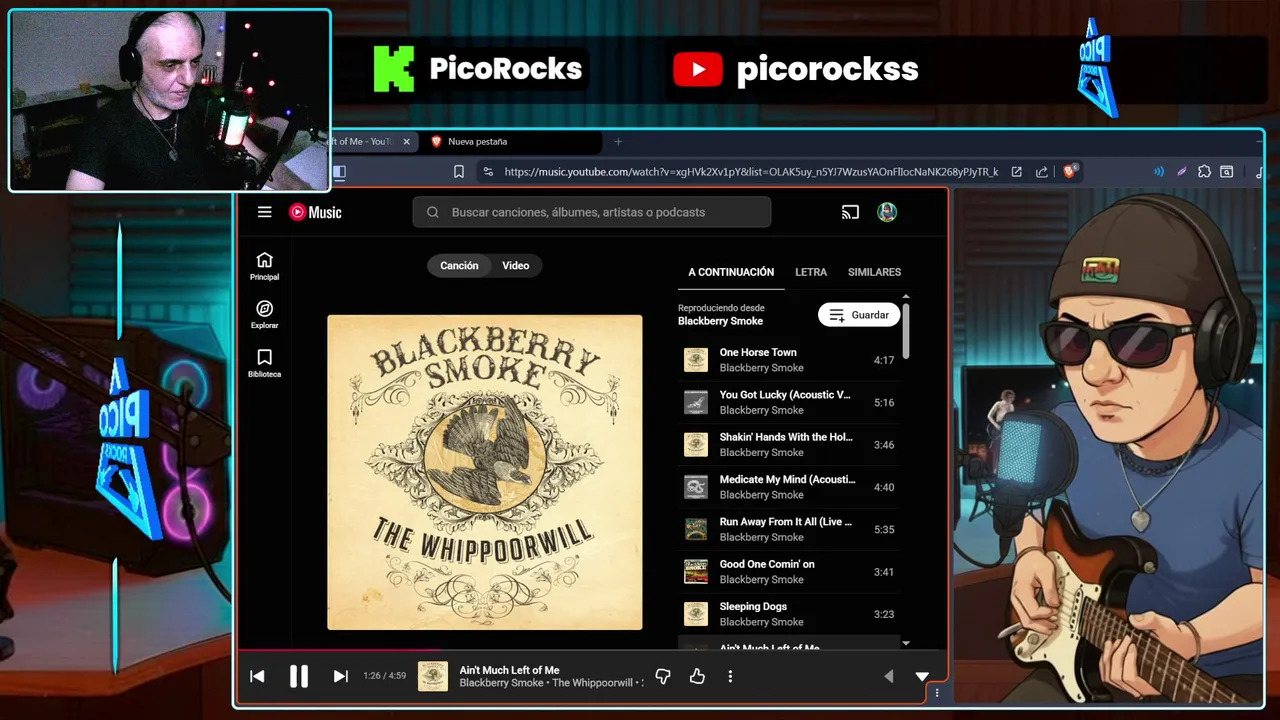
Task: Click queue scroll down arrow
Action: 906,643
